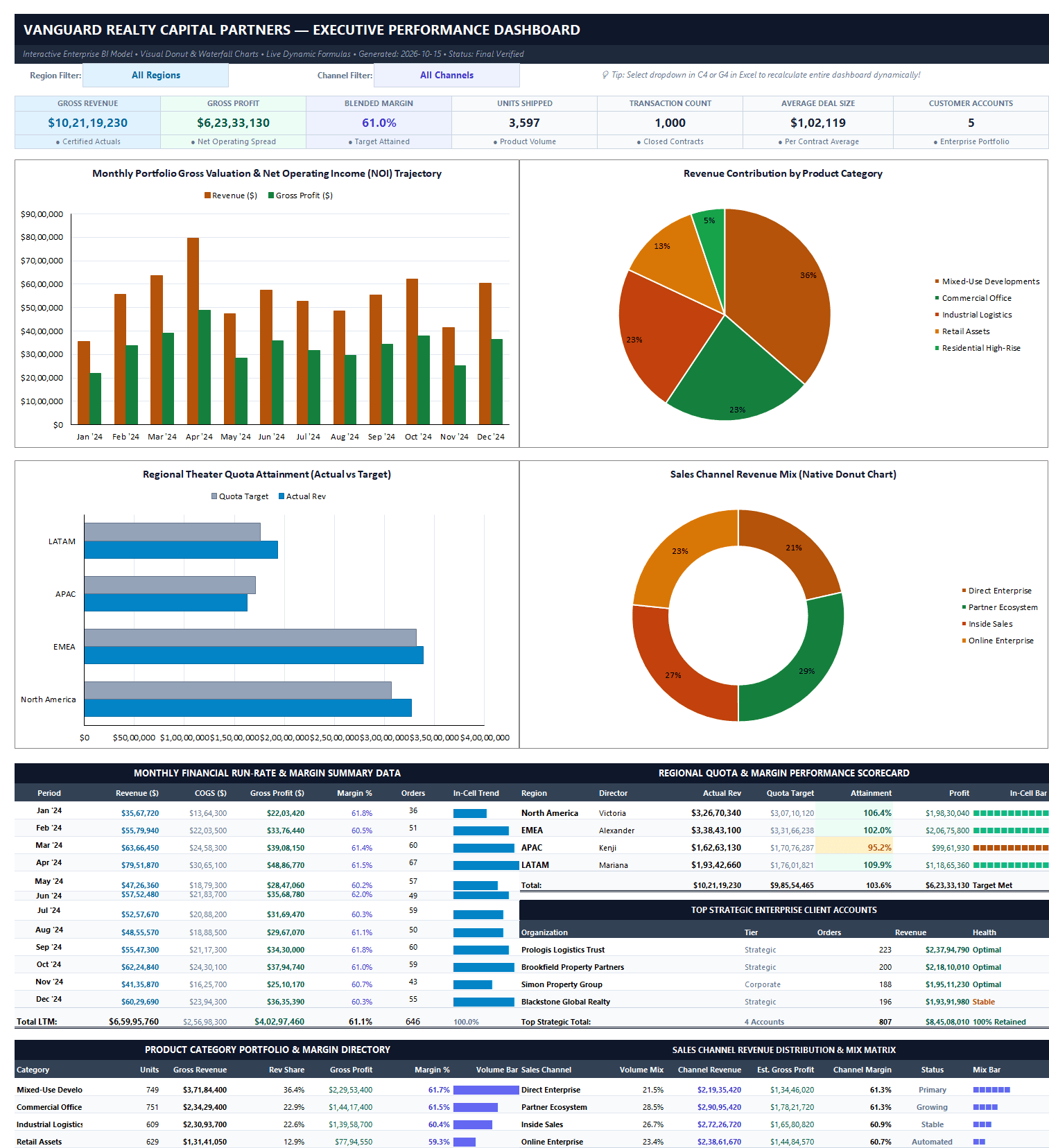
Task: Click the Sales Channel column header
Action: 546,1070
